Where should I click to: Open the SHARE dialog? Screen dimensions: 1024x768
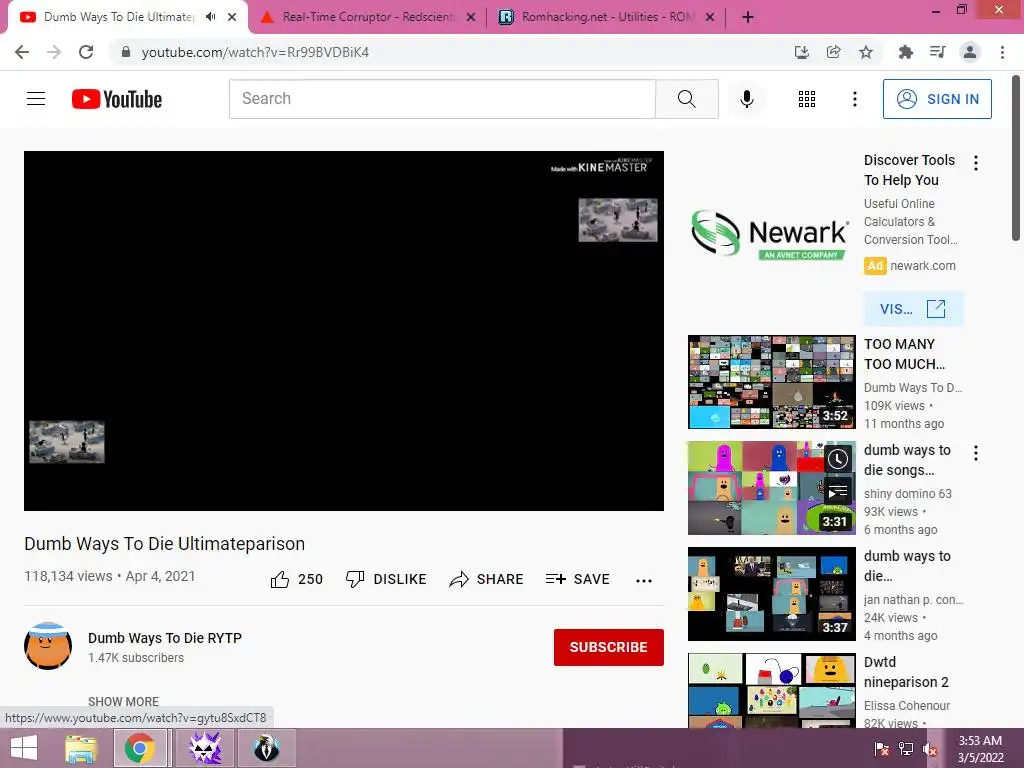(x=487, y=579)
